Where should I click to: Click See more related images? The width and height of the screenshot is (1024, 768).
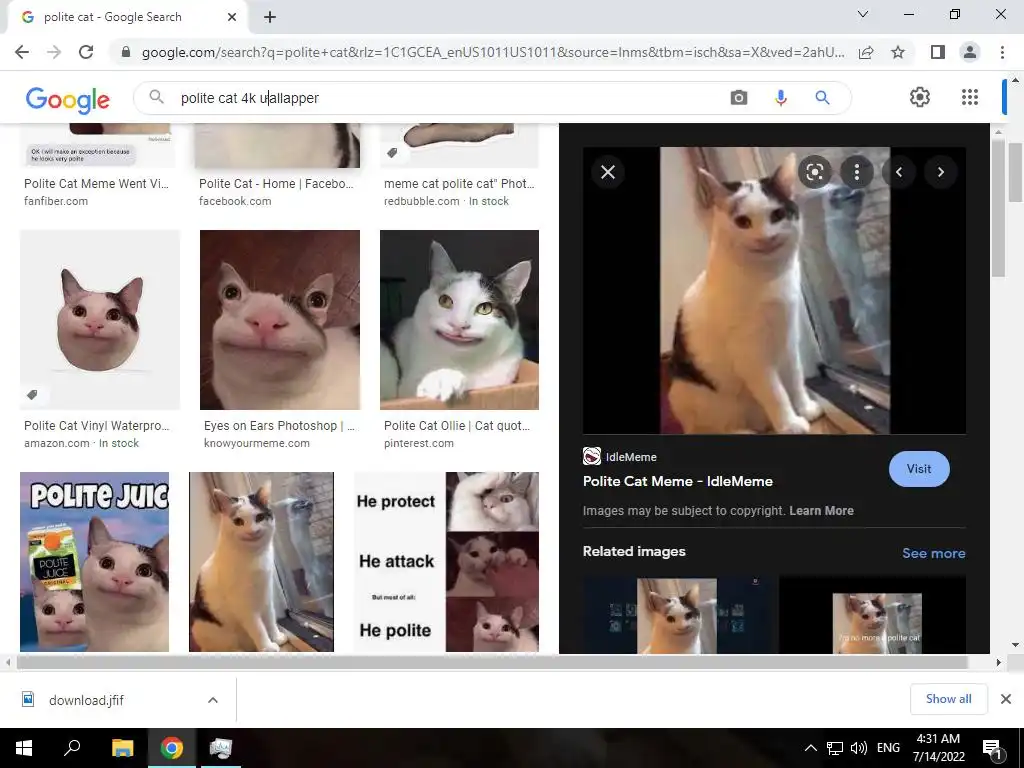(x=934, y=553)
